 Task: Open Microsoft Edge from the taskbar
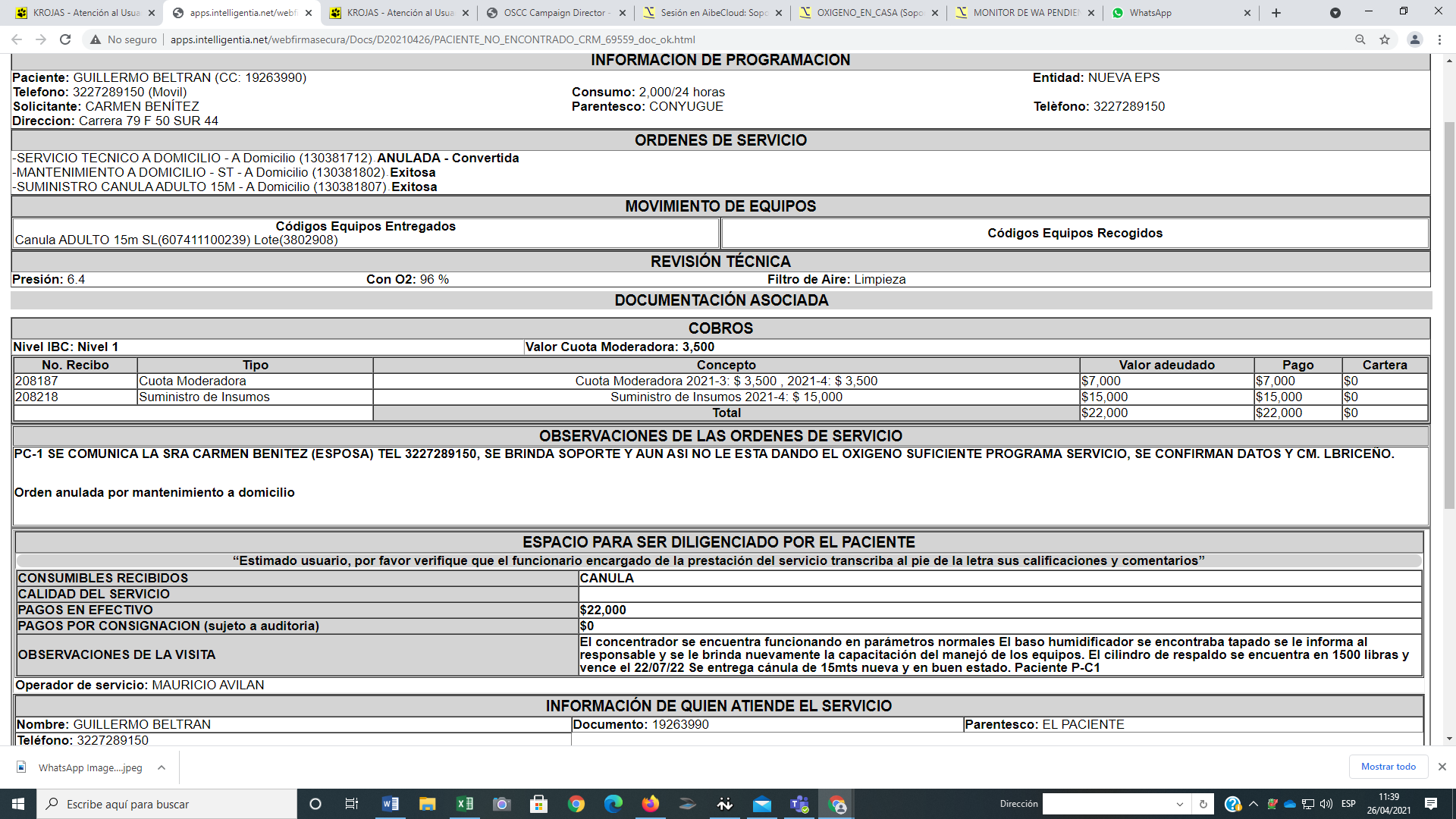[x=613, y=804]
